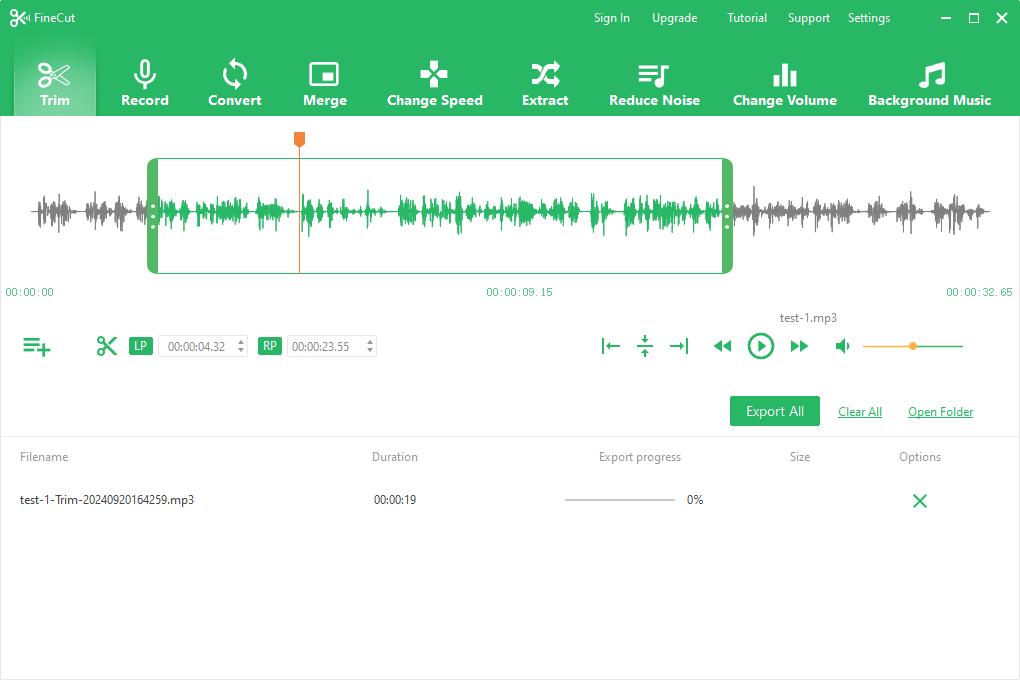Click the right trim handle on waveform
Screen dimensions: 1020x680
point(727,216)
